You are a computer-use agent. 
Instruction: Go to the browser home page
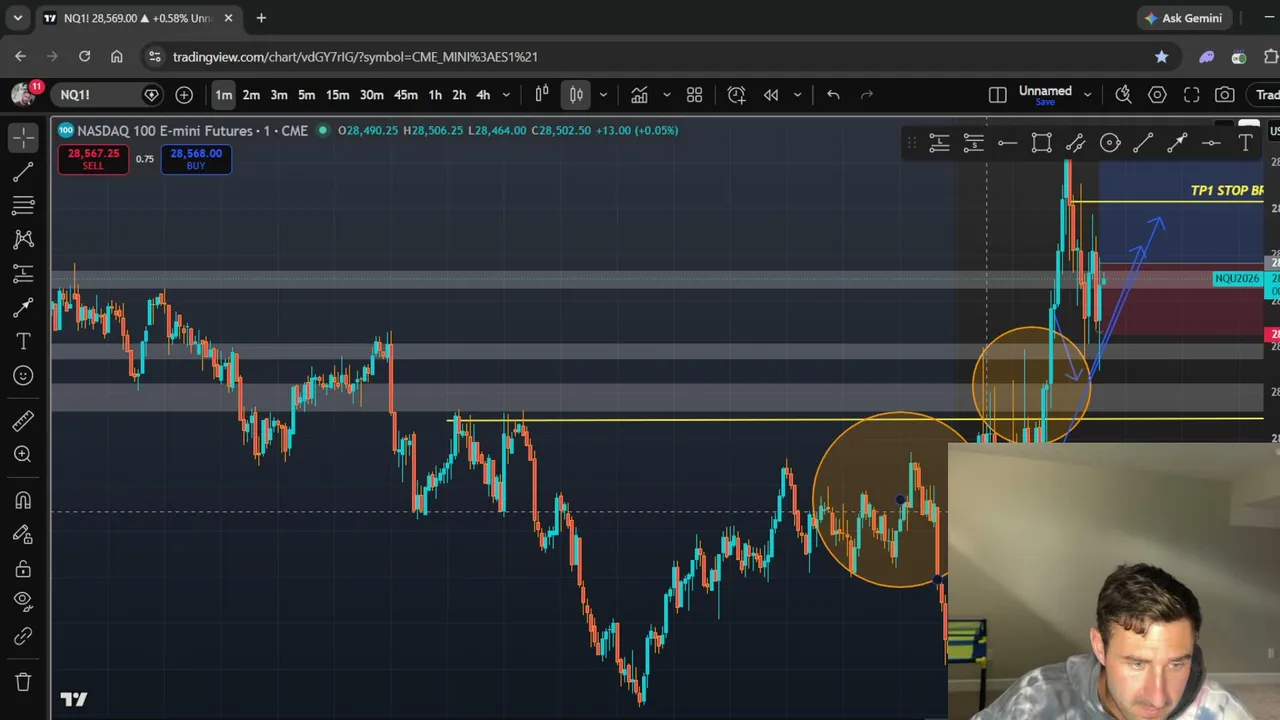pyautogui.click(x=117, y=57)
